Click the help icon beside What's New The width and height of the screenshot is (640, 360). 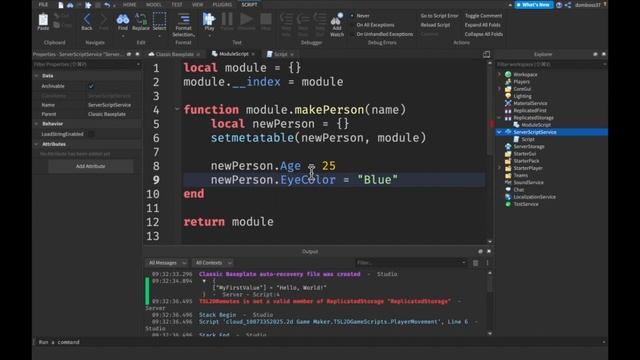(559, 5)
